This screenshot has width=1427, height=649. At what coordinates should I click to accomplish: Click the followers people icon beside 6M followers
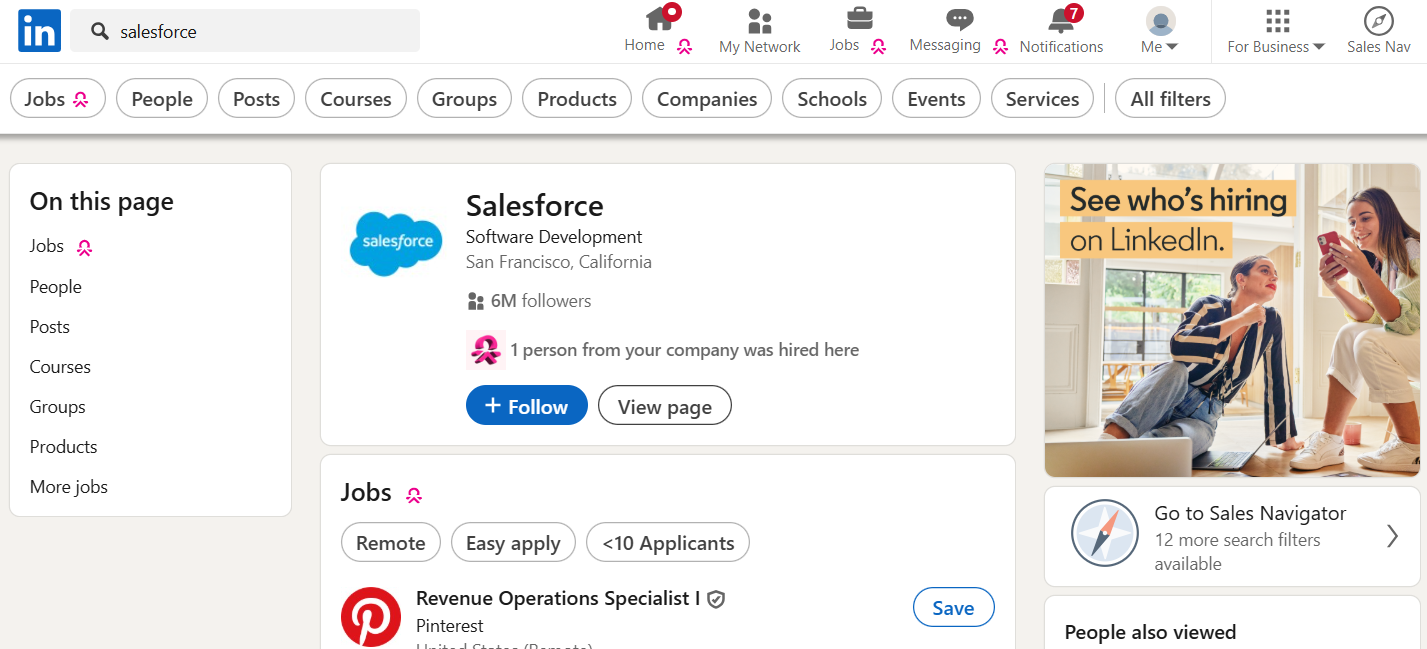[x=476, y=301]
